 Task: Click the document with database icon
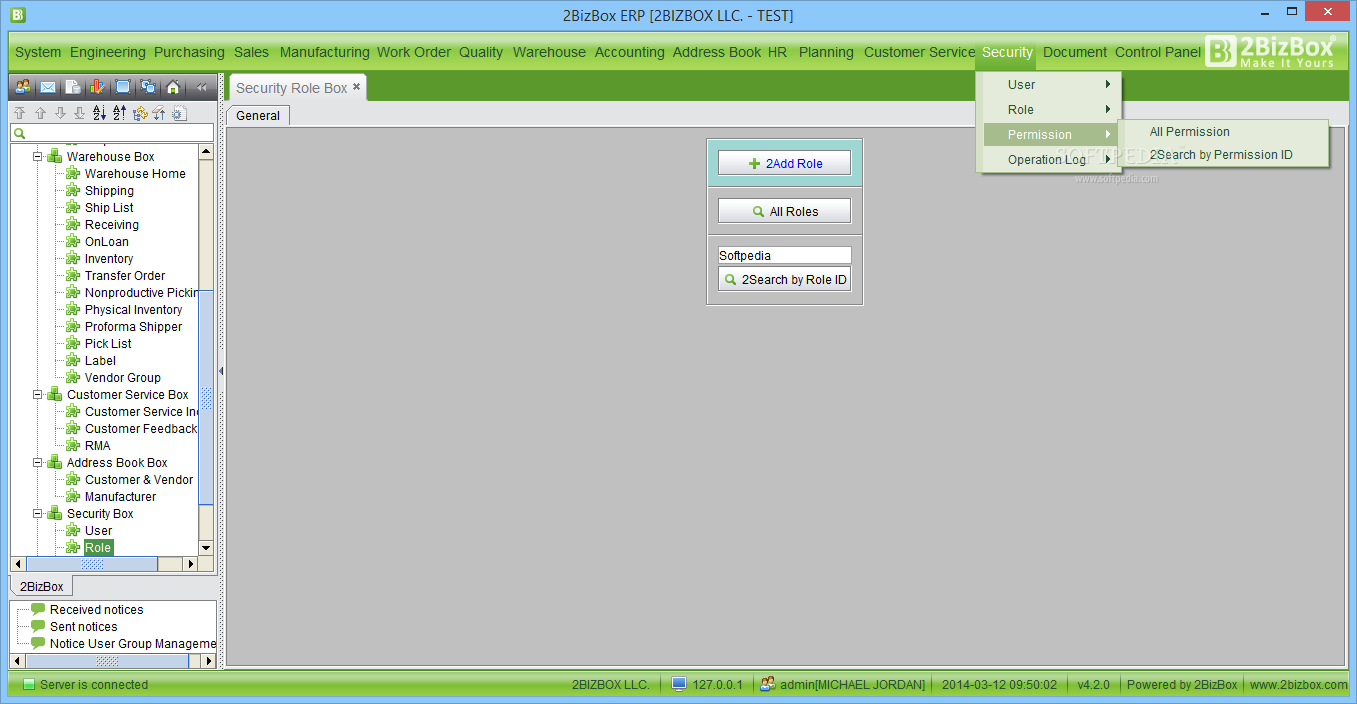[73, 87]
